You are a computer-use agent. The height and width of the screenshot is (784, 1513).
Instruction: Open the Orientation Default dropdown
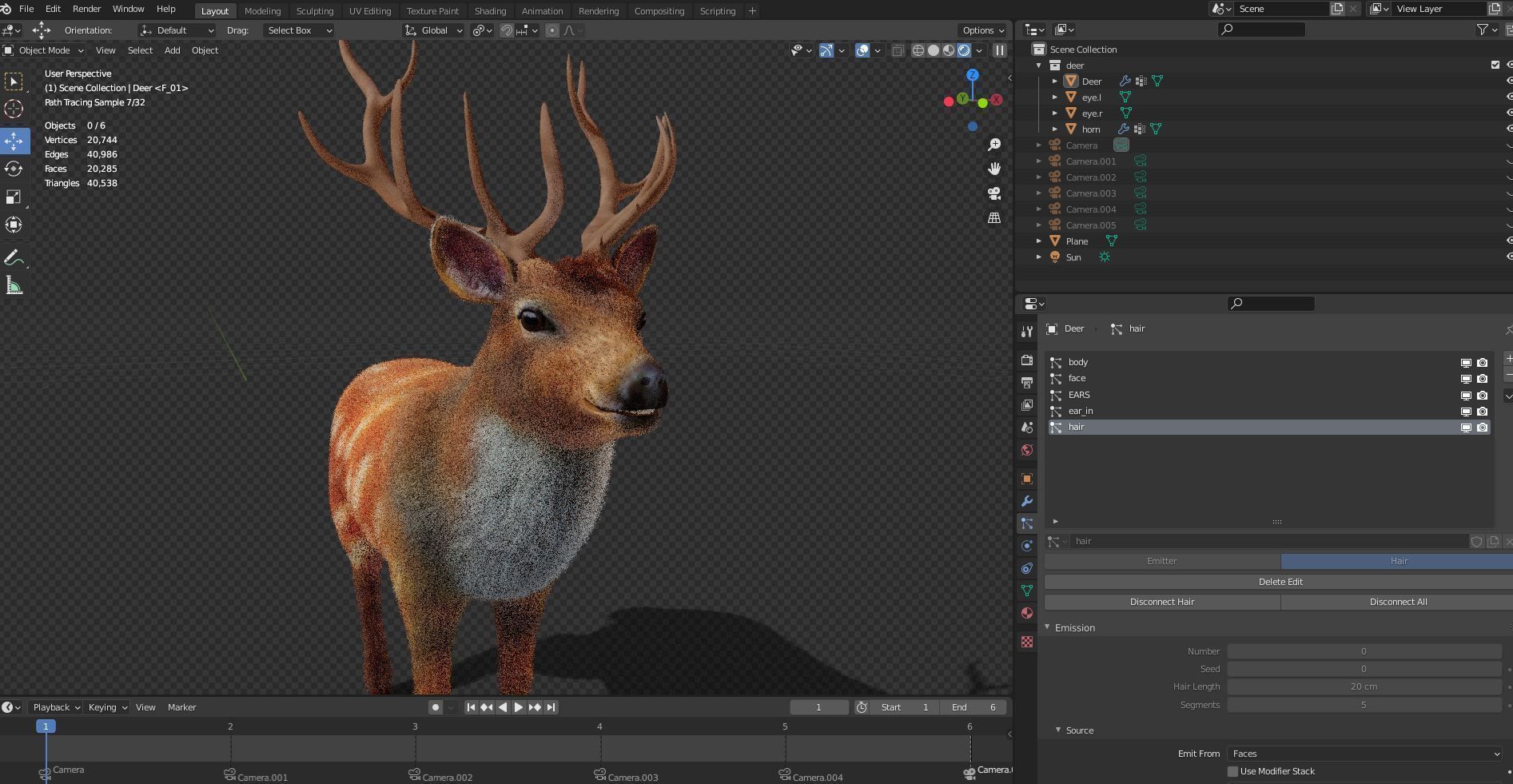[177, 30]
